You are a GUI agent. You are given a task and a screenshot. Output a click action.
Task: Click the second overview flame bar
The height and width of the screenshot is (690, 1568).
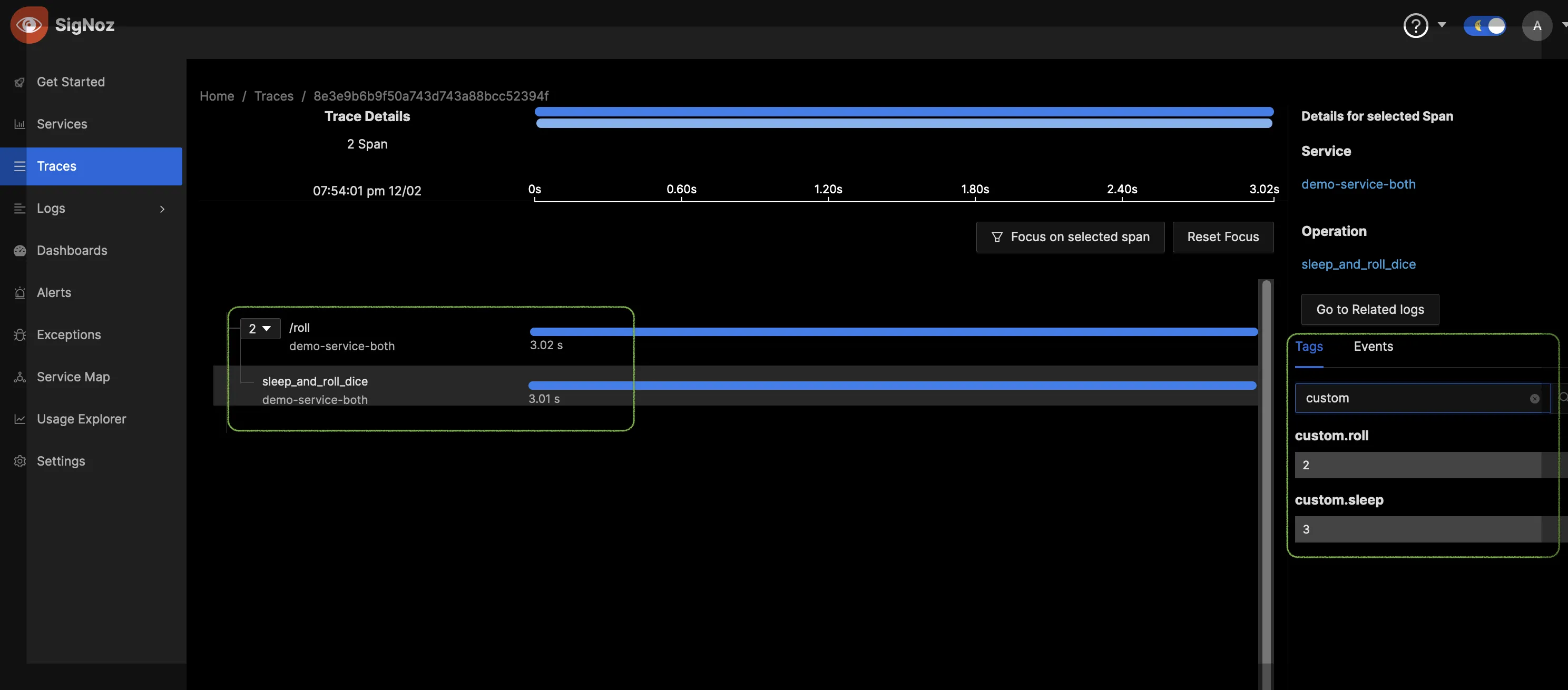click(904, 124)
